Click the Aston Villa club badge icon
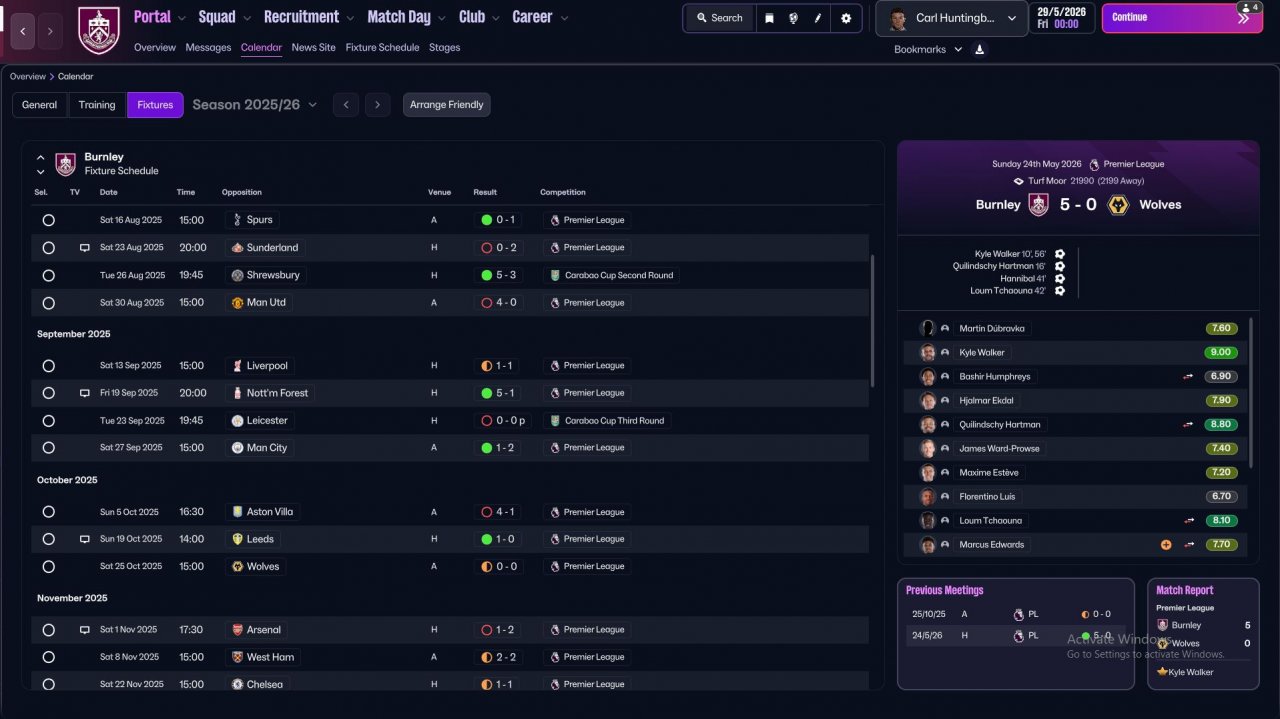Screen dimensions: 1280x719 [x=237, y=512]
